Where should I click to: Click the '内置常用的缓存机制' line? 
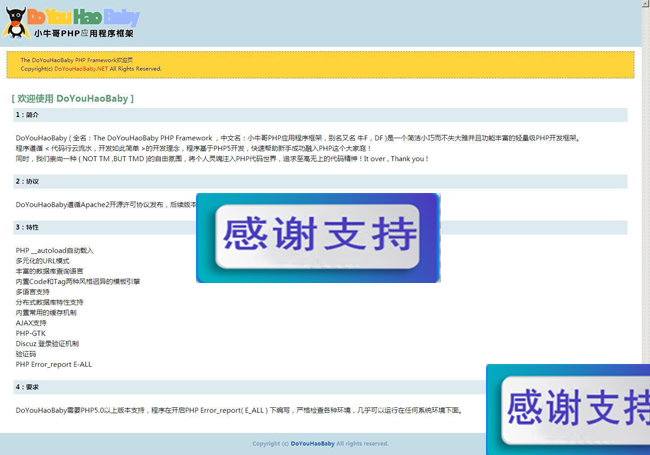46,312
